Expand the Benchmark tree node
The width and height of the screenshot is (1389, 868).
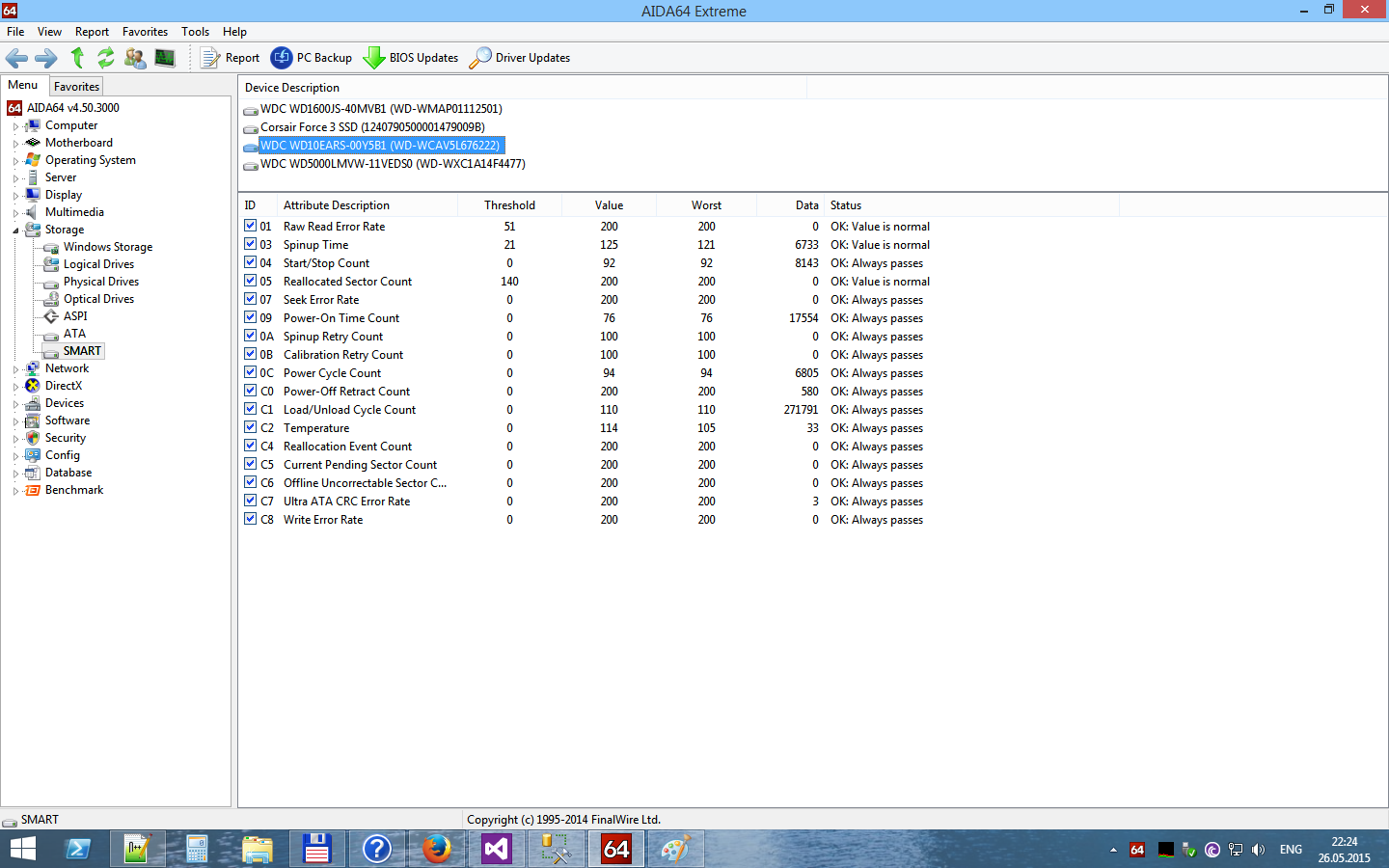click(15, 491)
